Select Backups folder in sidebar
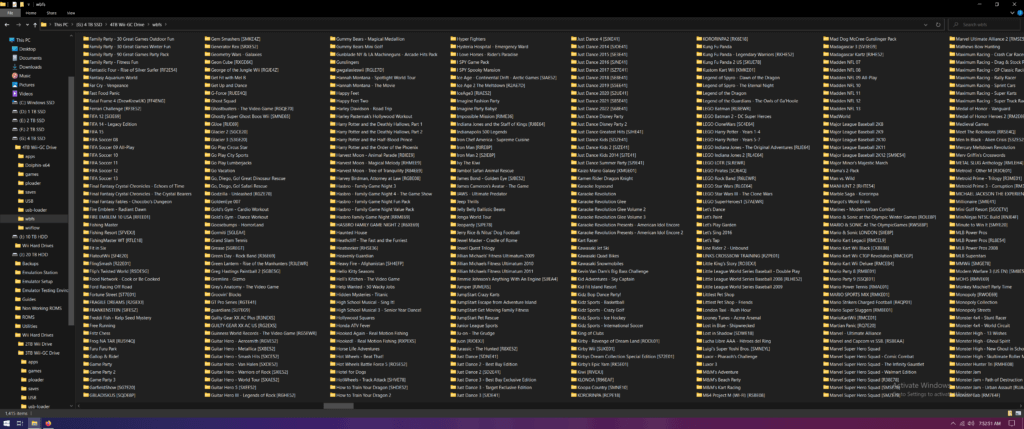 coord(27,263)
